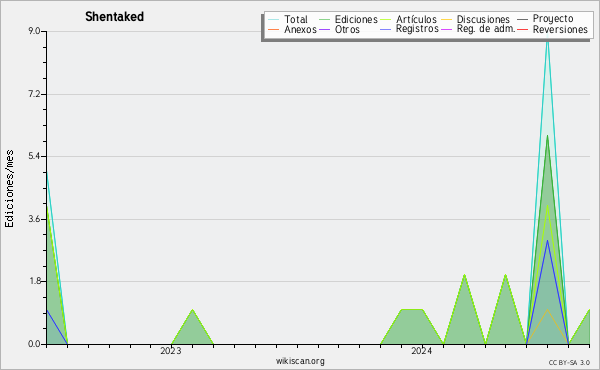Click the Reversiones legend label
Screen dimensions: 600x370
[x=560, y=29]
